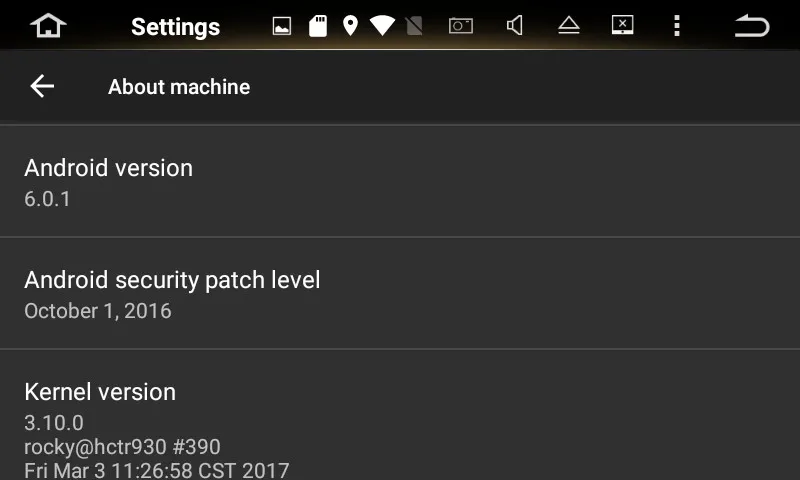Screen dimensions: 800x480
Task: Tap the GPS location pin icon
Action: coord(350,26)
